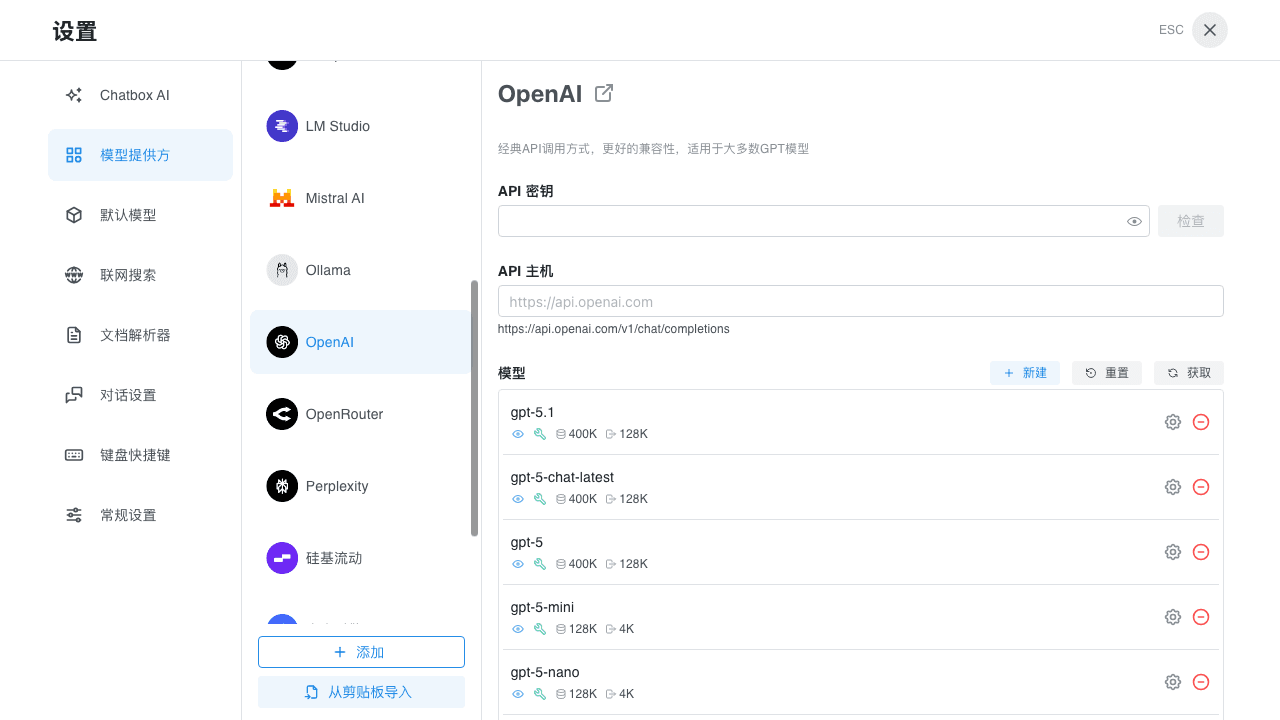Open the settings gear for gpt-5.1
The width and height of the screenshot is (1280, 720).
tap(1172, 422)
